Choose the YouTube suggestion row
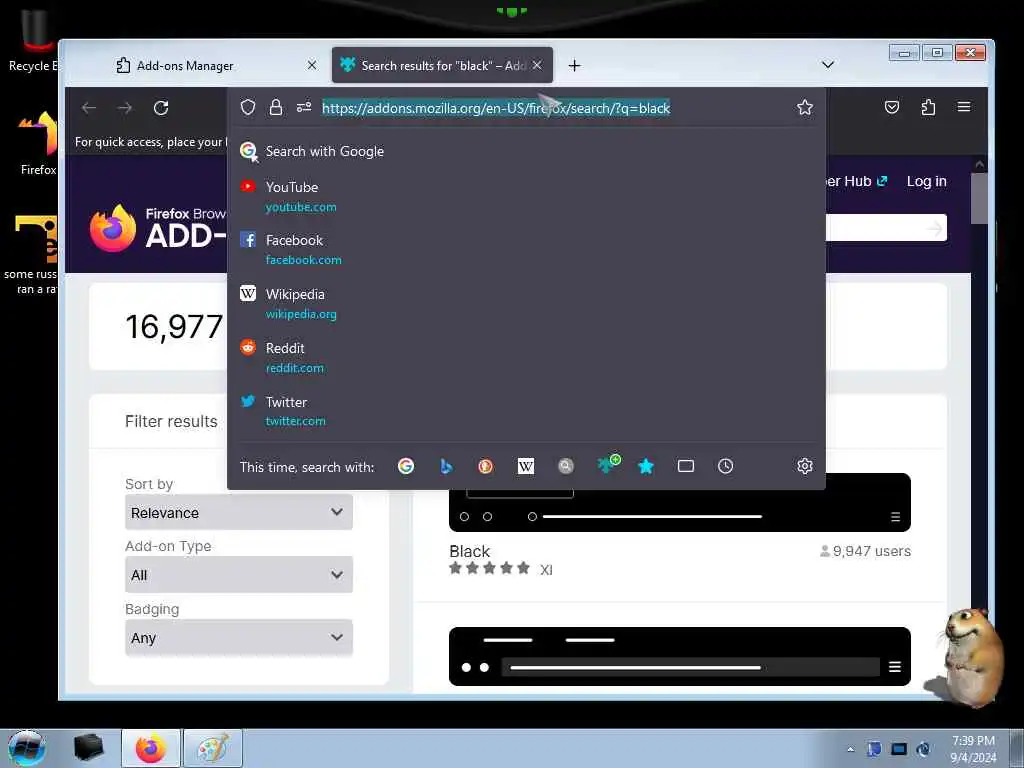 click(x=526, y=196)
